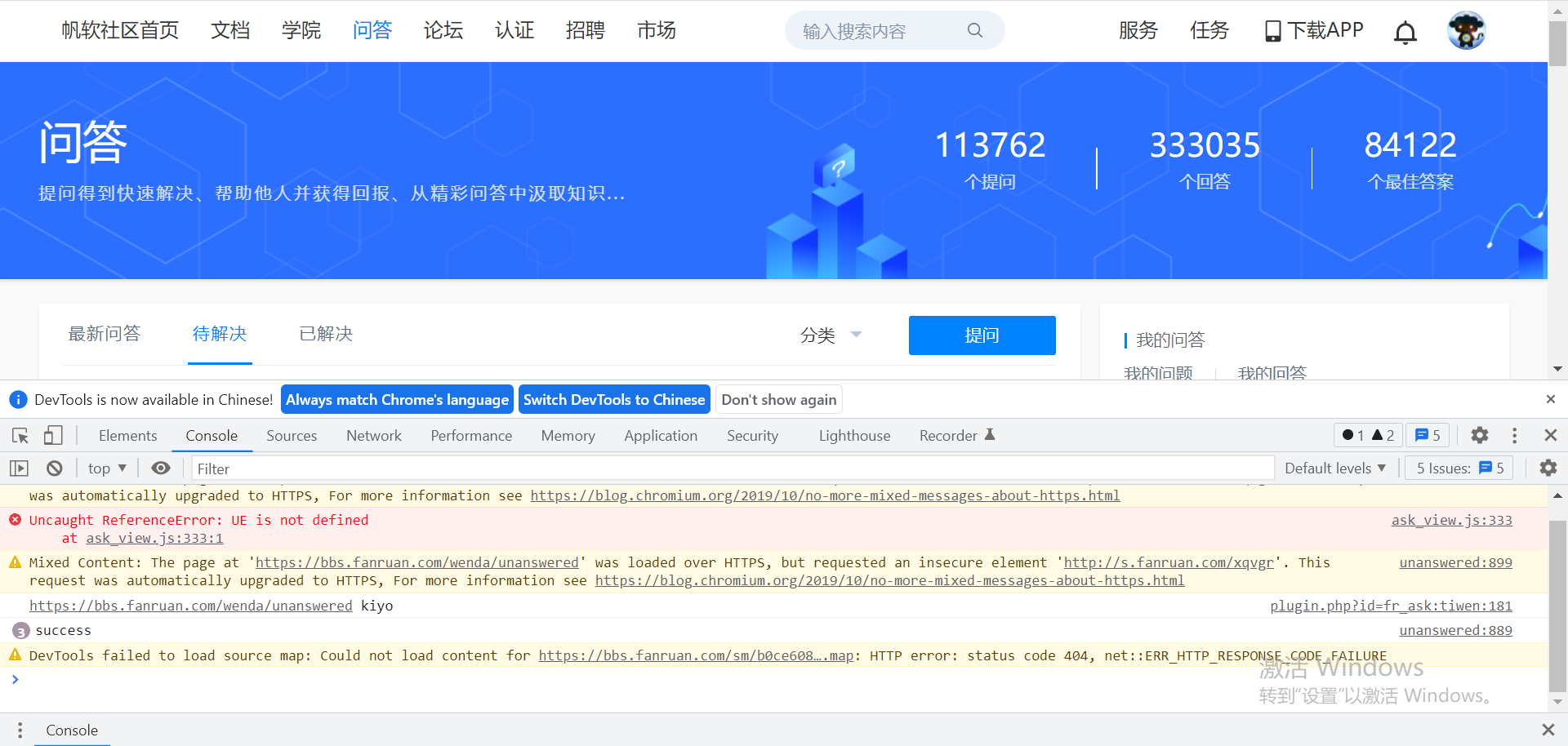This screenshot has height=746, width=1568.
Task: Open the drawer three-dot menu
Action: [x=20, y=730]
